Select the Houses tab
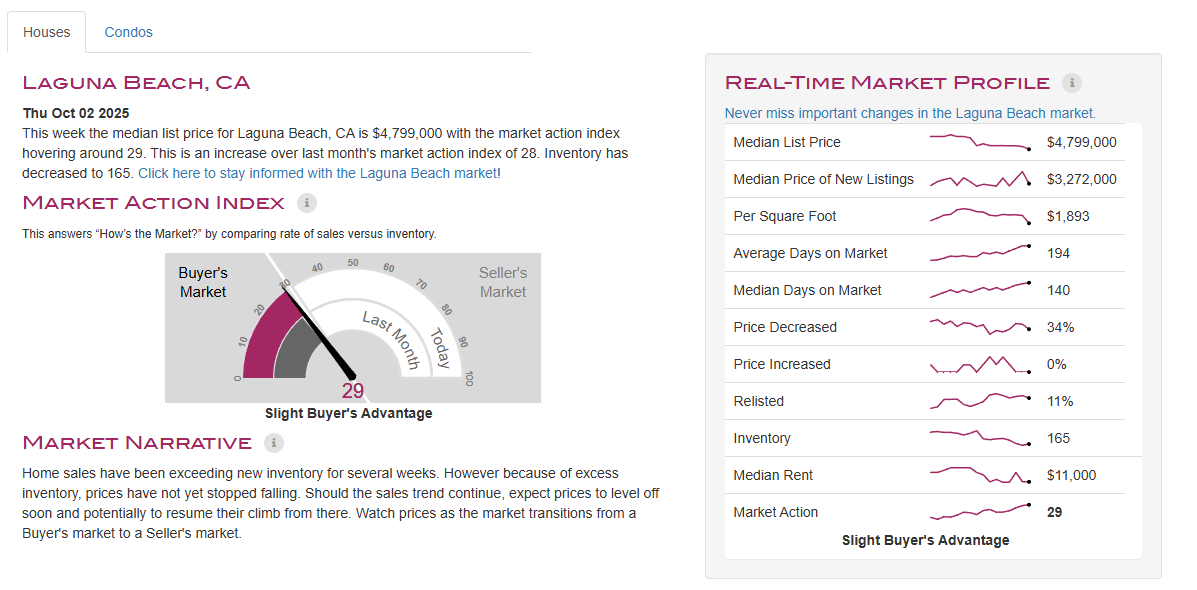 coord(47,32)
